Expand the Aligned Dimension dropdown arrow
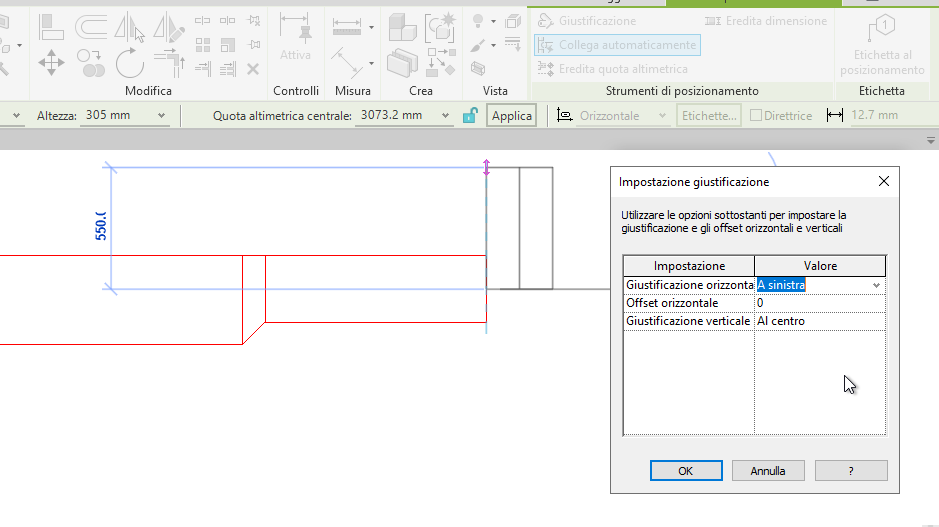The height and width of the screenshot is (527, 939). (372, 63)
